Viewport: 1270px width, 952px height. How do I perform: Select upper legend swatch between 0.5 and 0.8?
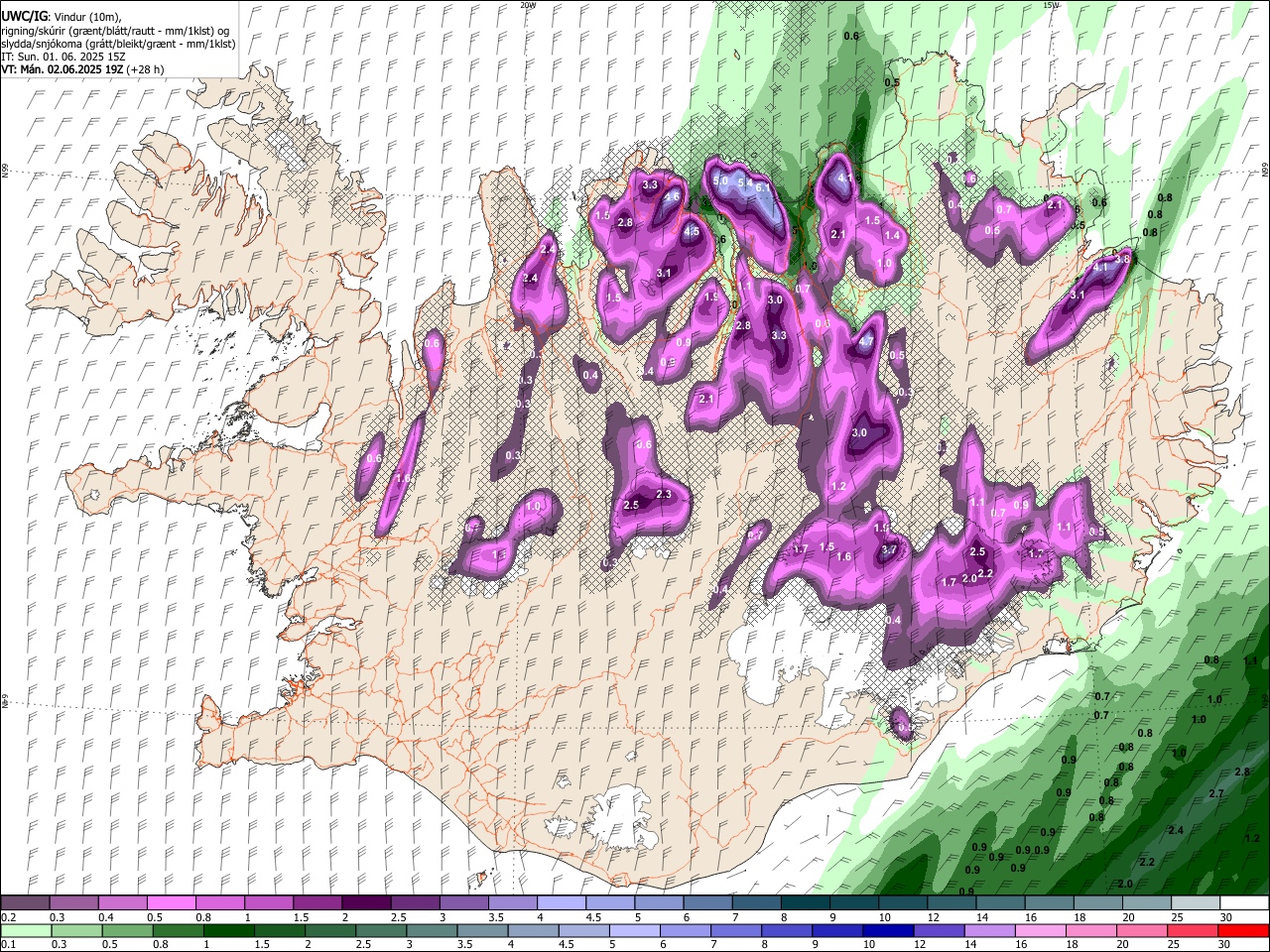[x=172, y=903]
